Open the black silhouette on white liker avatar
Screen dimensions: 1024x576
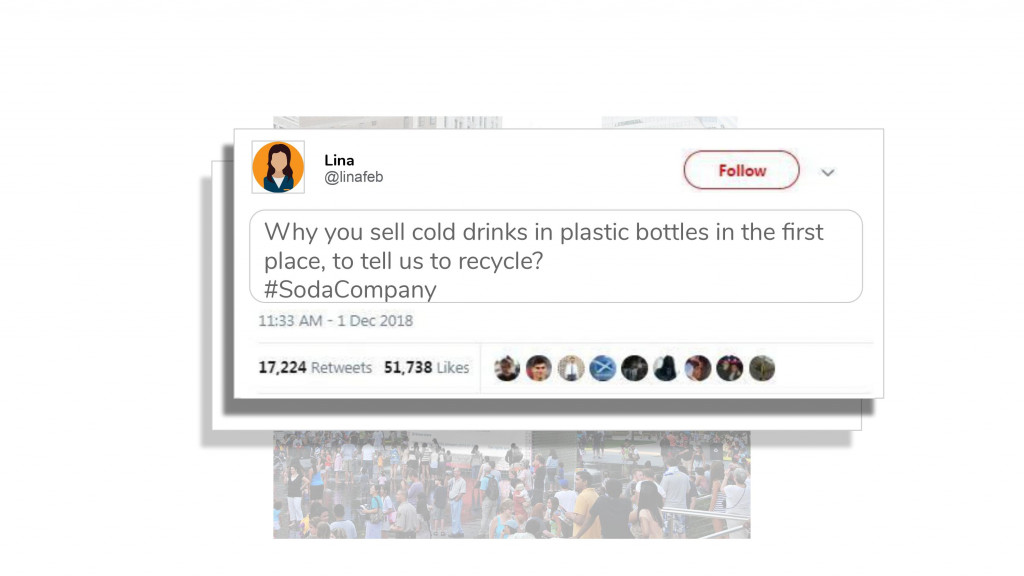point(665,368)
